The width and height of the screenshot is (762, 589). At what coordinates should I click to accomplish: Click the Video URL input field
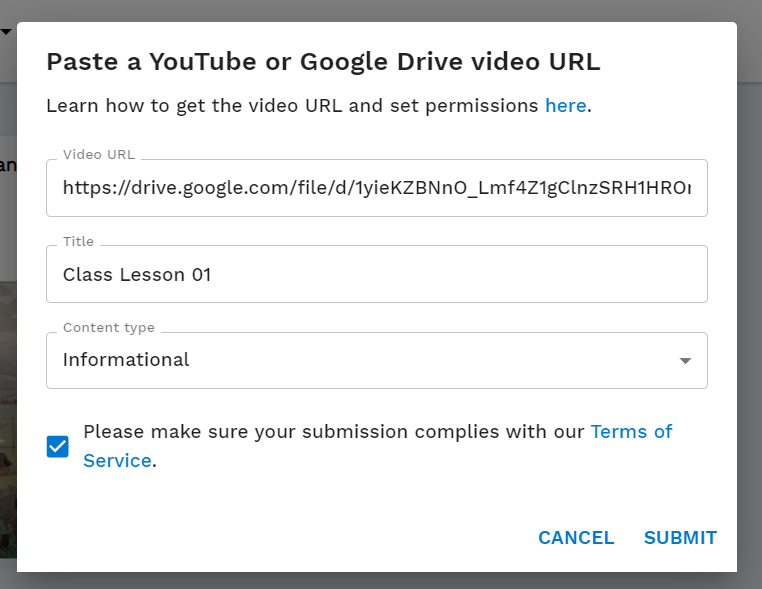376,188
